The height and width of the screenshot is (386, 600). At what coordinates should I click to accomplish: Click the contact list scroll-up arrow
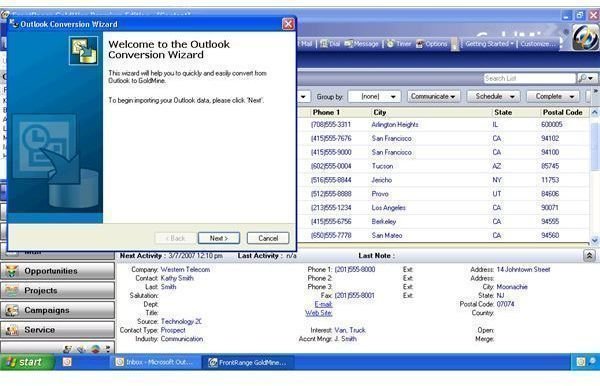pyautogui.click(x=595, y=112)
